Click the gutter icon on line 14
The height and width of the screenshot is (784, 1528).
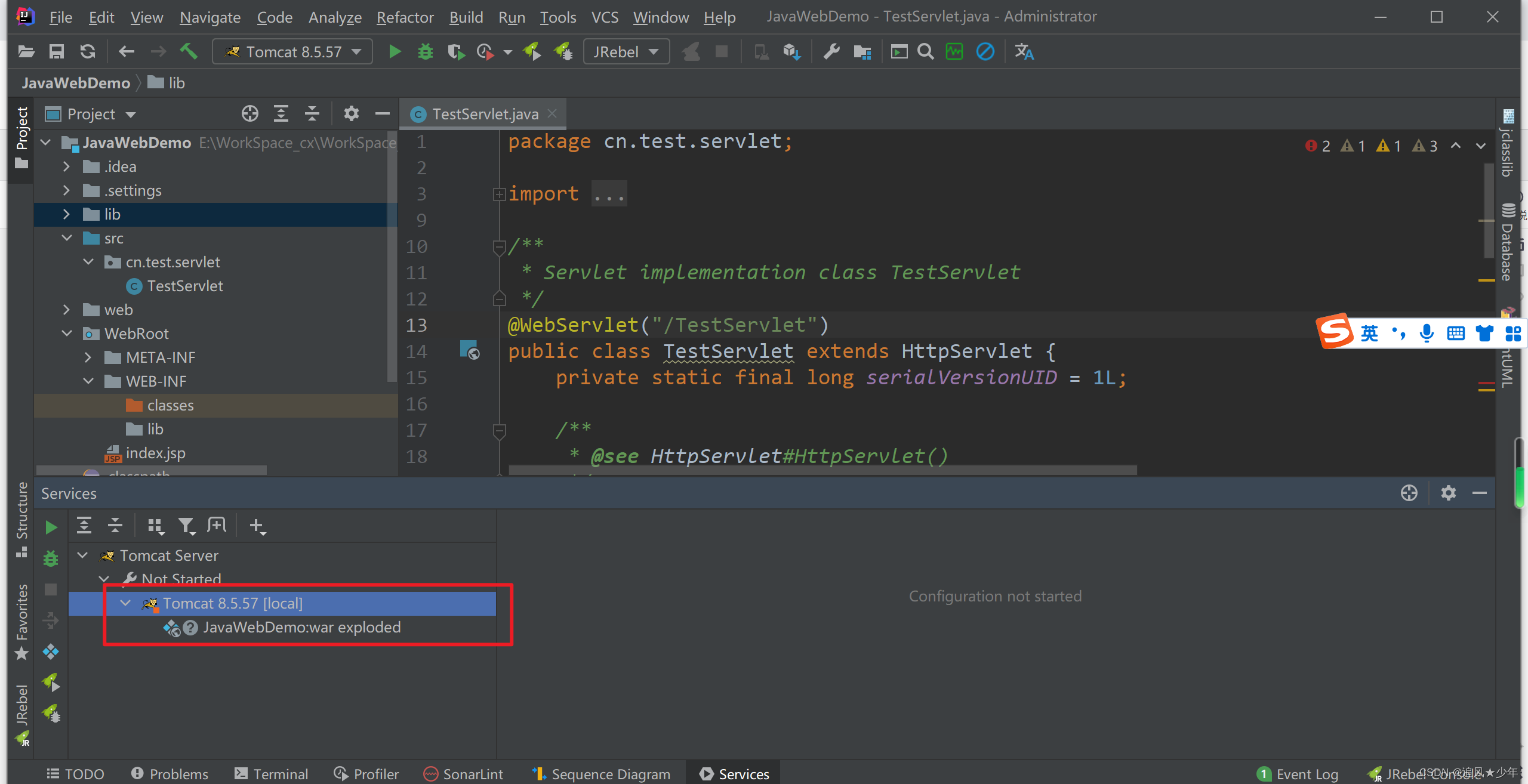[x=469, y=350]
